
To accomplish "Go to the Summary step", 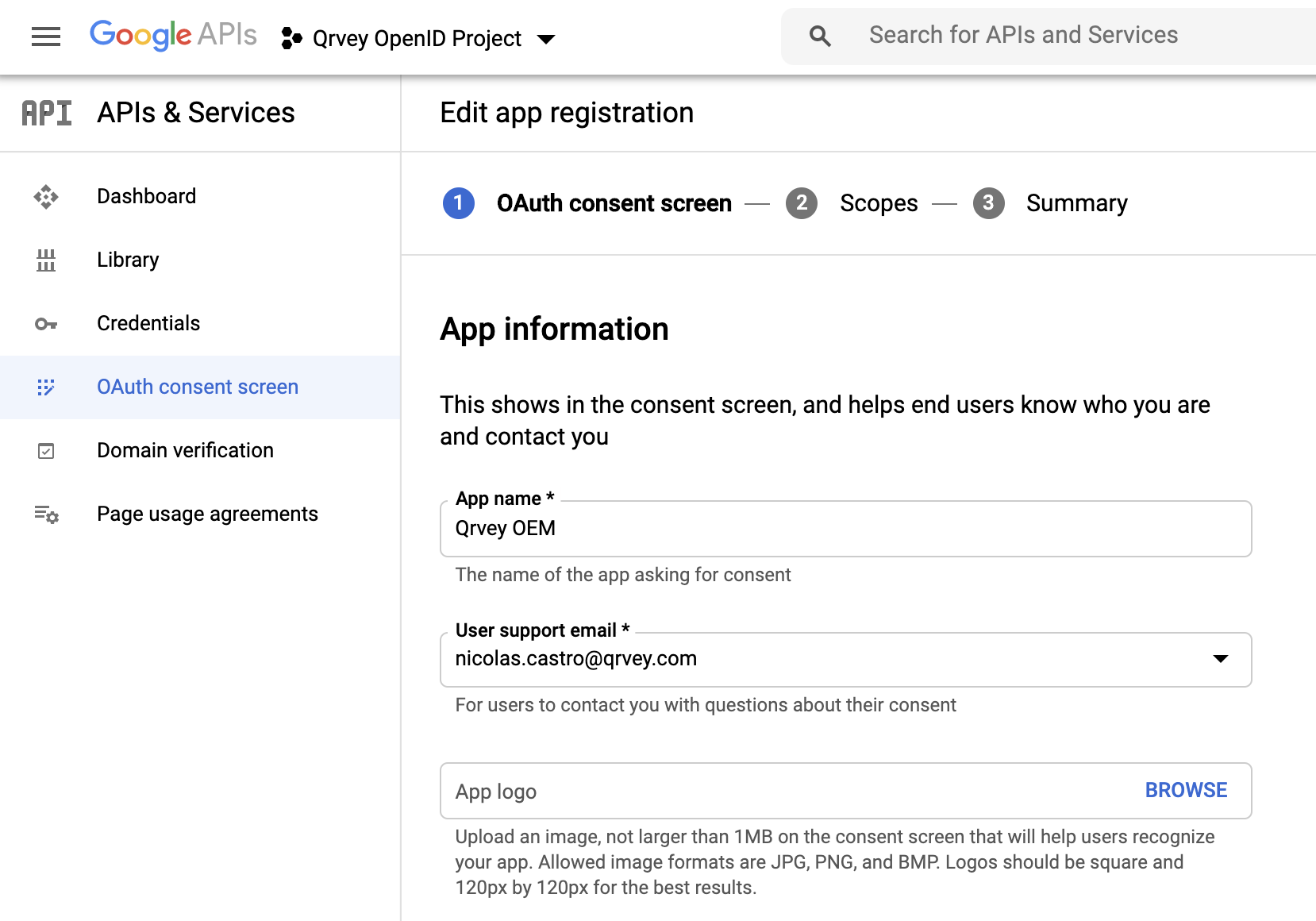I will [x=1076, y=203].
